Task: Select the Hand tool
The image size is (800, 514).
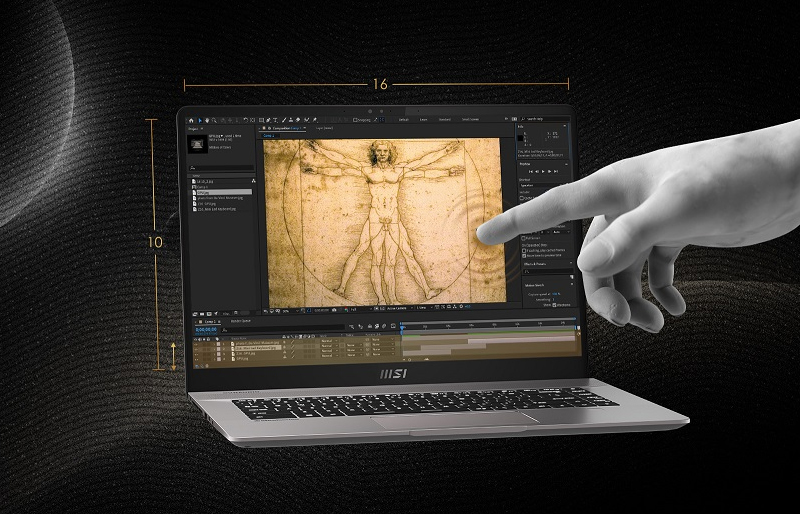Action: point(207,120)
